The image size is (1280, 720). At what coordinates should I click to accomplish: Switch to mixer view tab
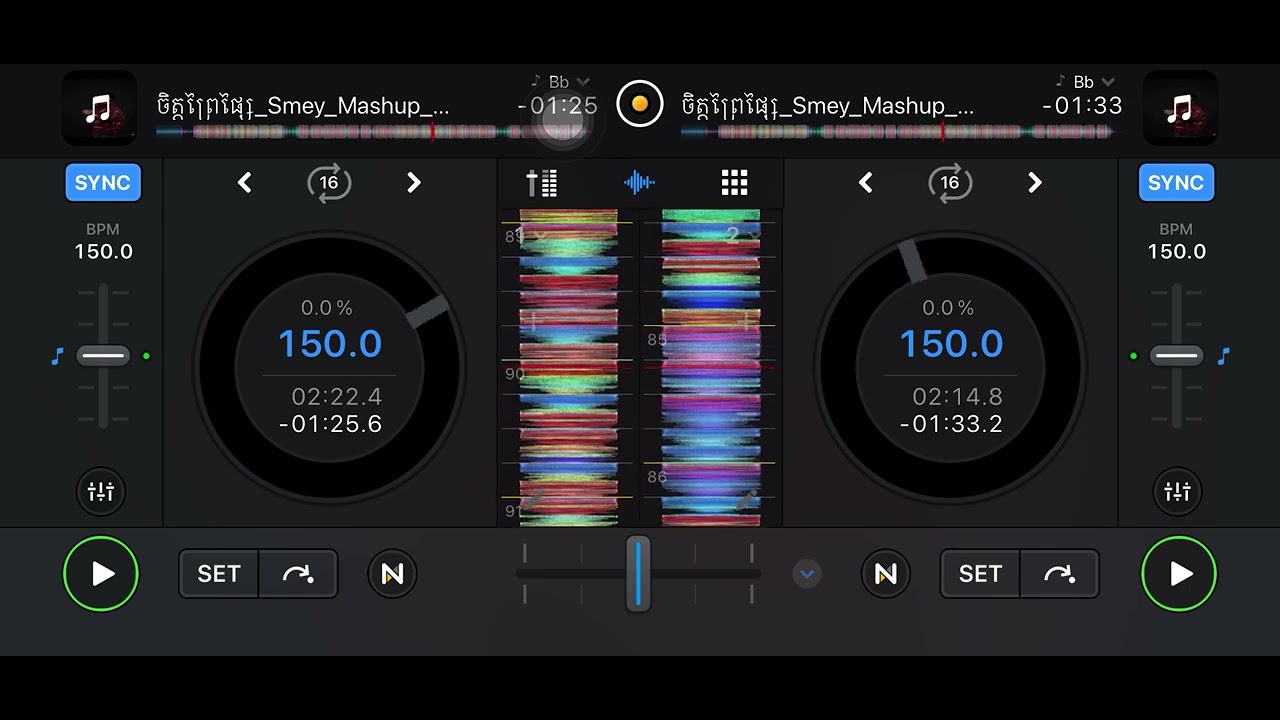pyautogui.click(x=542, y=183)
